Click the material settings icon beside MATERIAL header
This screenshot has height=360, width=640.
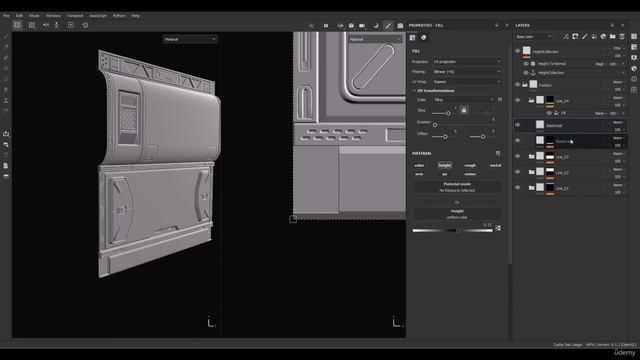click(x=498, y=153)
